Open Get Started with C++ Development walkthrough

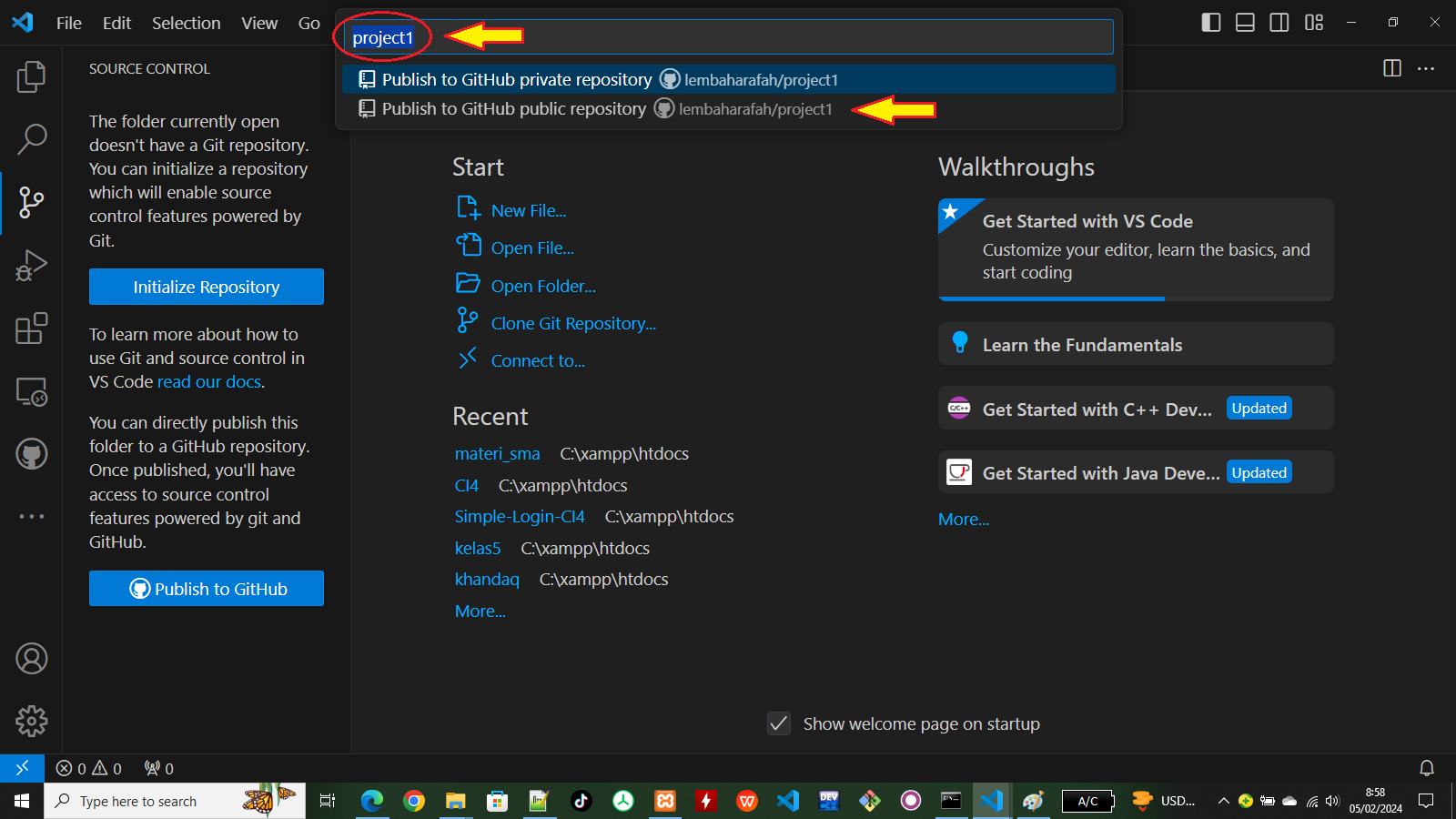1136,409
